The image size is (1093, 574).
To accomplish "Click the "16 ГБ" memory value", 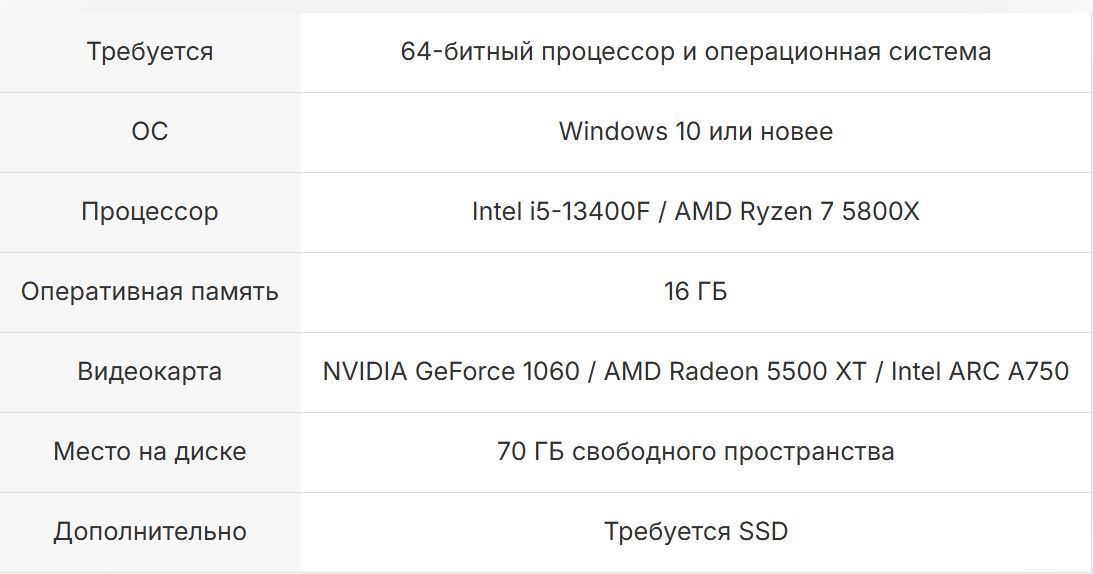I will point(696,292).
